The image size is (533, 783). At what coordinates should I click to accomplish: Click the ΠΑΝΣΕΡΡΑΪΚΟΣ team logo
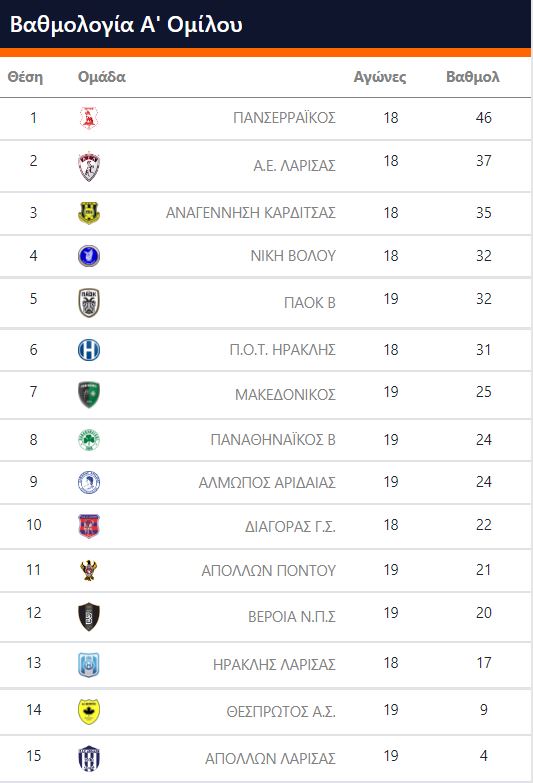coord(89,118)
